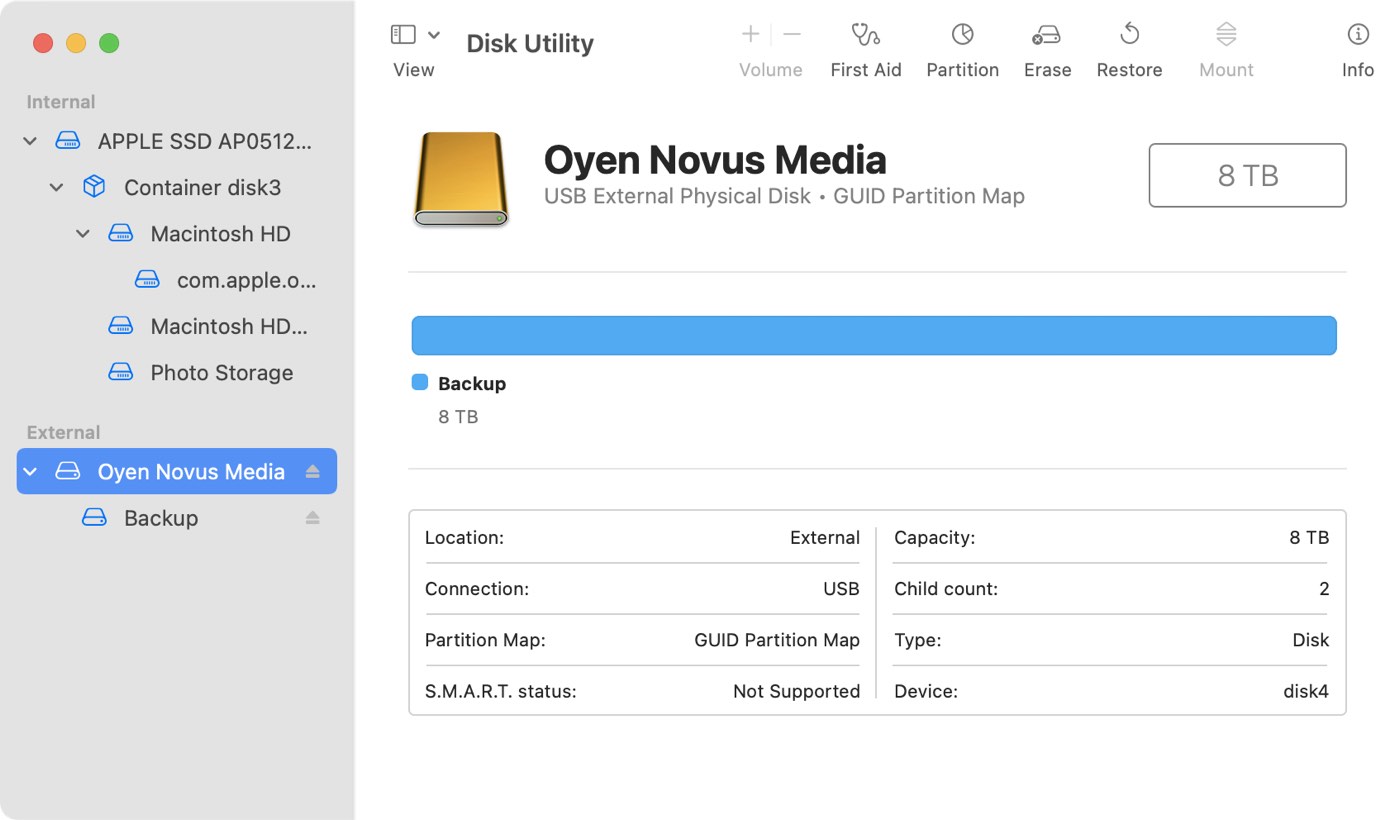Viewport: 1400px width, 820px height.
Task: Click the 8 TB capacity box
Action: click(x=1247, y=176)
